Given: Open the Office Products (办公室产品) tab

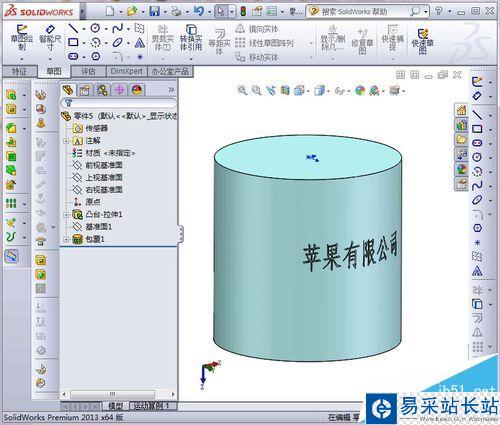Looking at the screenshot, I should [170, 71].
